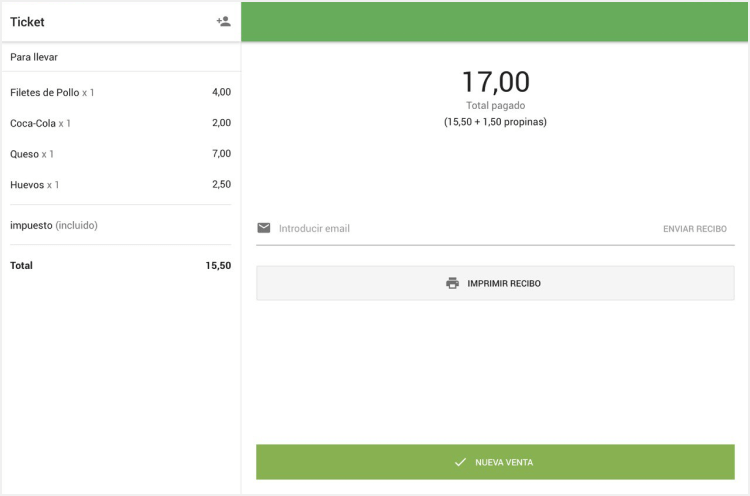Click the Total pagado label

pyautogui.click(x=495, y=105)
